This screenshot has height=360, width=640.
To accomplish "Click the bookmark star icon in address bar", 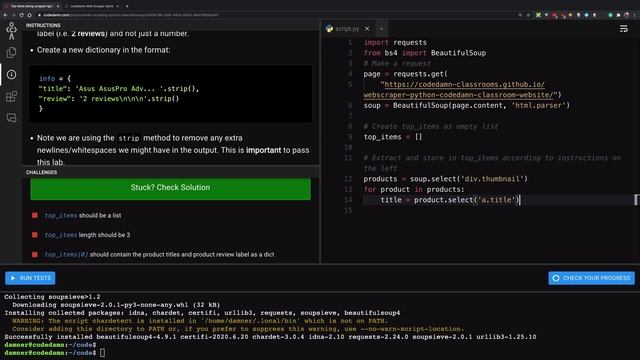I will (529, 15).
